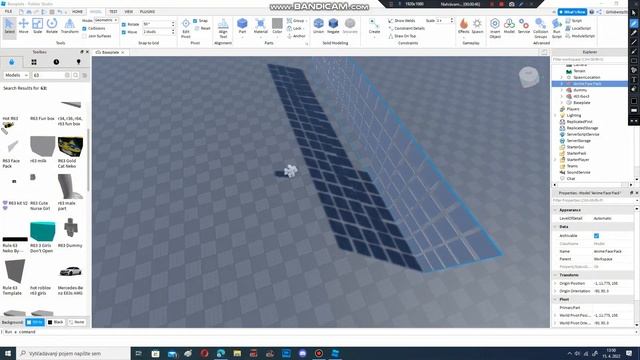
Task: Switch to the PLUGINS ribbon tab
Action: [x=147, y=11]
